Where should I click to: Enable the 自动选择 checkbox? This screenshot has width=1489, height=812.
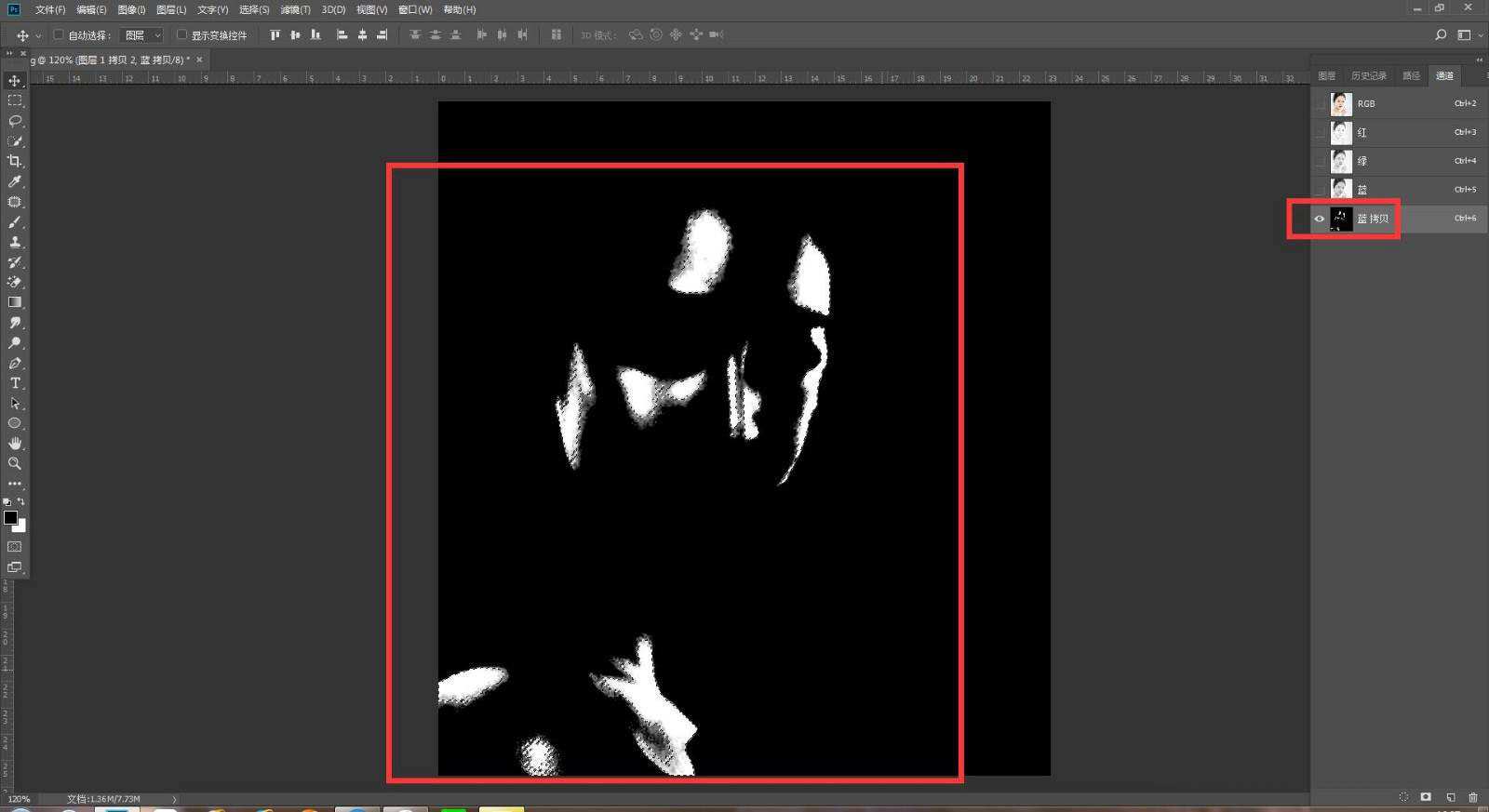pyautogui.click(x=59, y=35)
